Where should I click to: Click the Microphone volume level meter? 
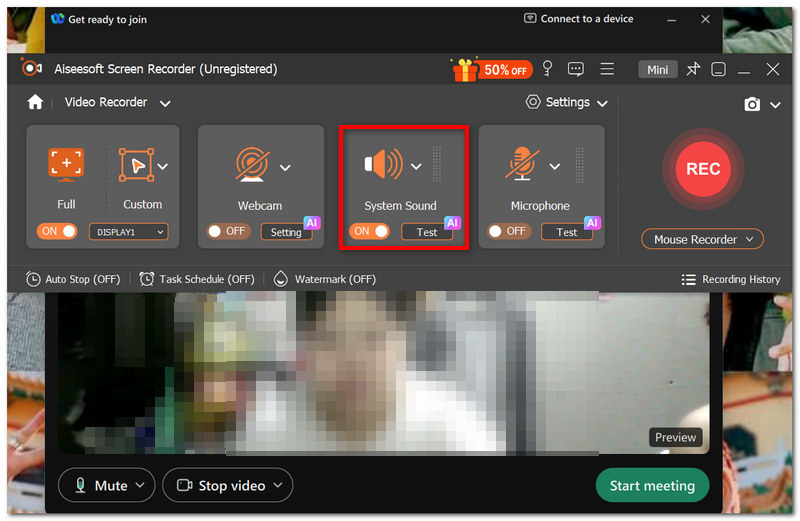[x=579, y=164]
